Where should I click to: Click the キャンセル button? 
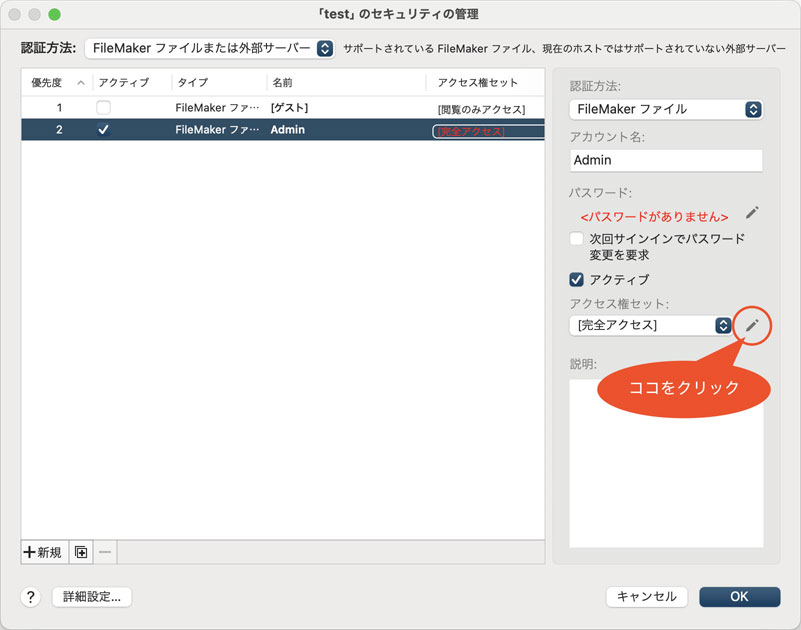(x=647, y=597)
